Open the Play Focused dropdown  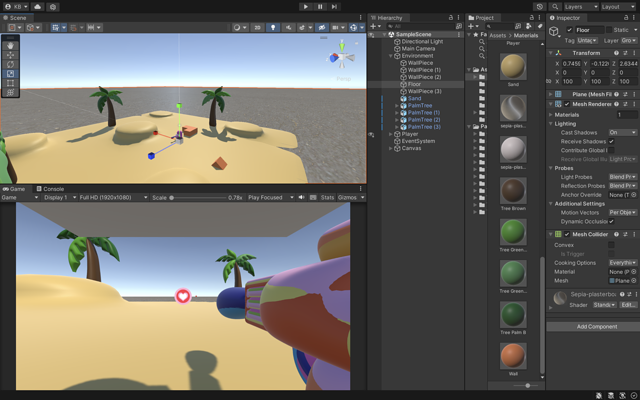(271, 197)
